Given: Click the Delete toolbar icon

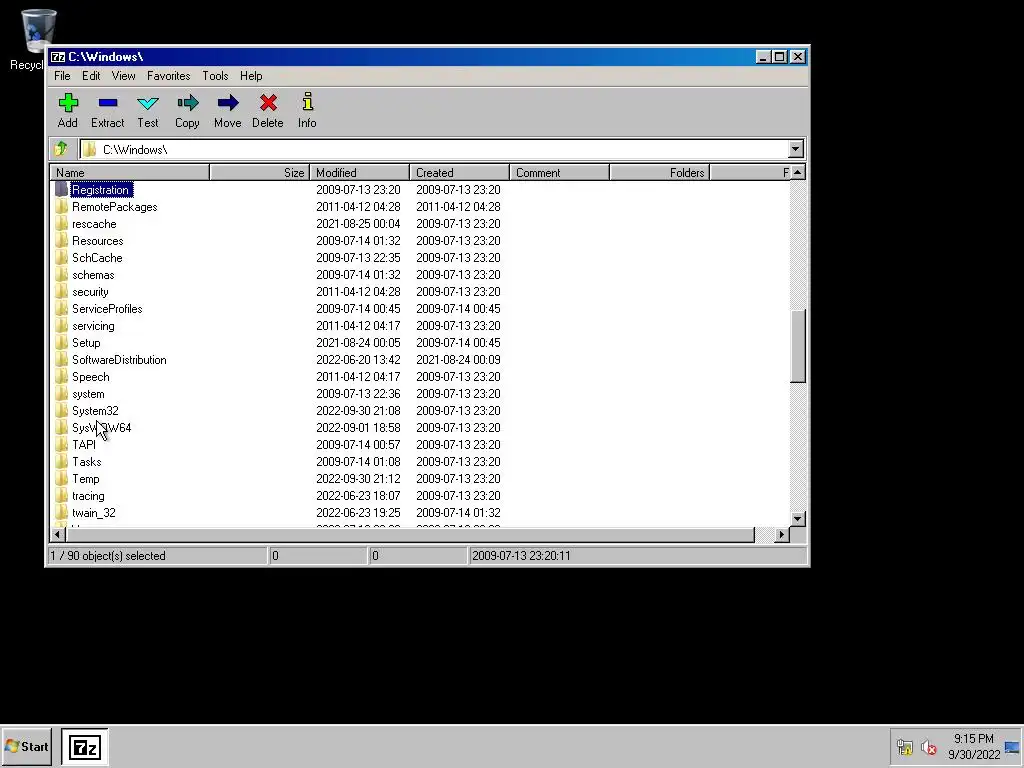Looking at the screenshot, I should pos(268,103).
